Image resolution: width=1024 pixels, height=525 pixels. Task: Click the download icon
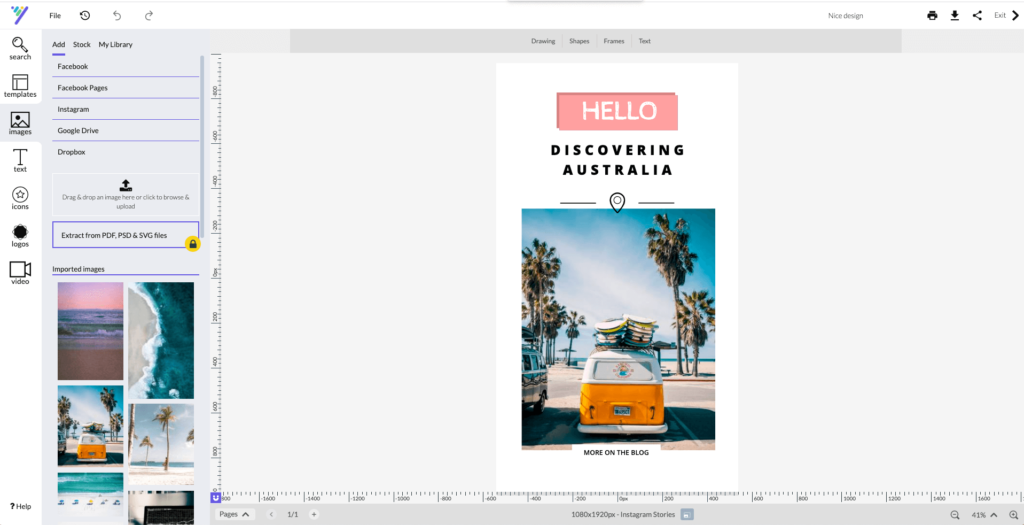tap(954, 16)
